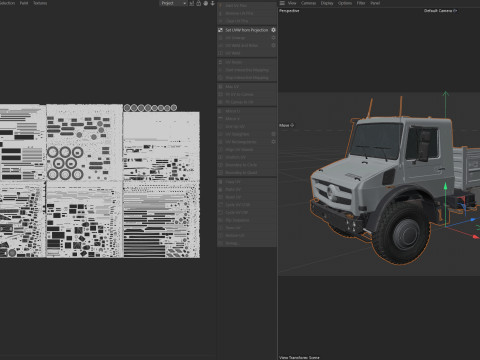This screenshot has height=360, width=480.
Task: Click the Move tool label in viewport
Action: pyautogui.click(x=286, y=125)
